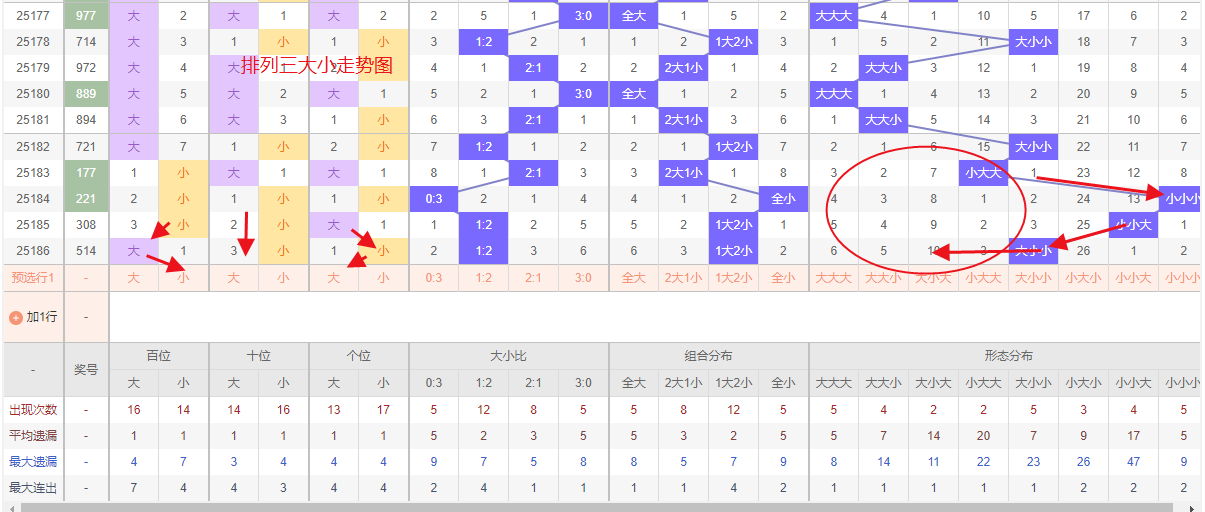Click the 2大1小 header under 组合分布

[x=684, y=383]
